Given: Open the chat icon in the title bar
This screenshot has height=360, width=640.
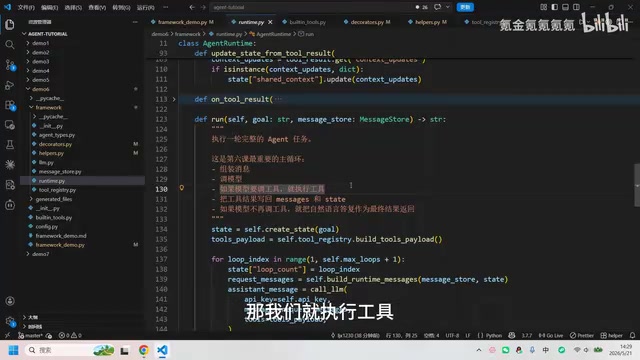Looking at the screenshot, I should 438,7.
